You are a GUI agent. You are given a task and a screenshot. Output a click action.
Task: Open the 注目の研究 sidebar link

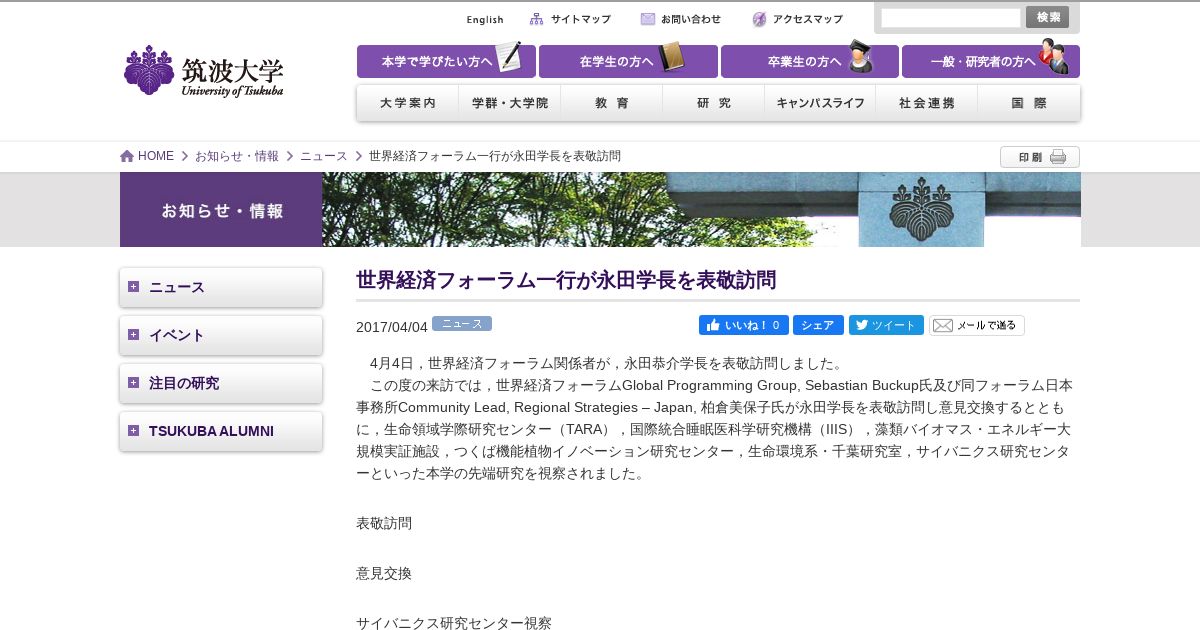pyautogui.click(x=184, y=383)
